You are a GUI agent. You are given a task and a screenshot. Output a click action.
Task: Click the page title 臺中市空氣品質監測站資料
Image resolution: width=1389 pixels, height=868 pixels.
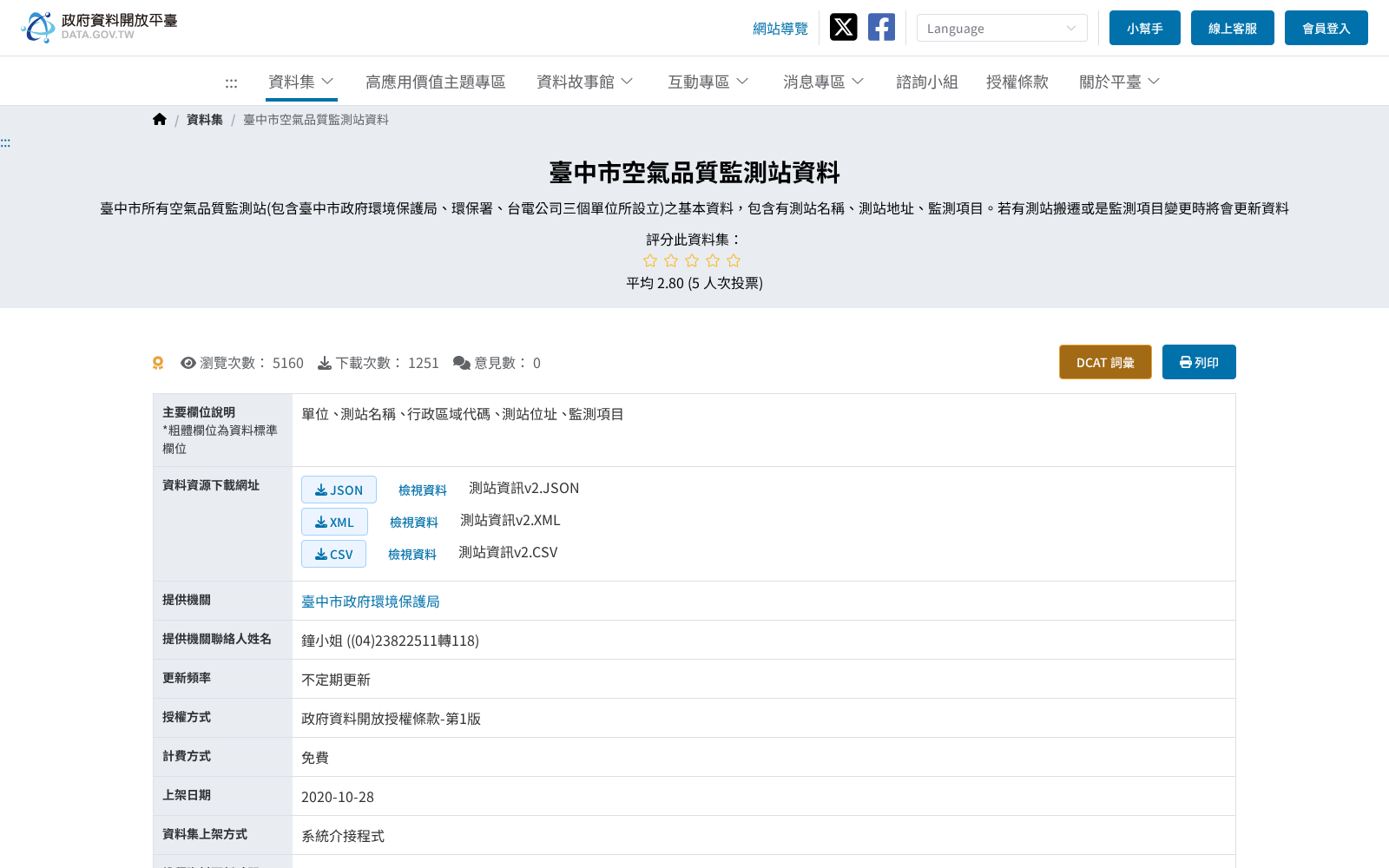coord(694,173)
